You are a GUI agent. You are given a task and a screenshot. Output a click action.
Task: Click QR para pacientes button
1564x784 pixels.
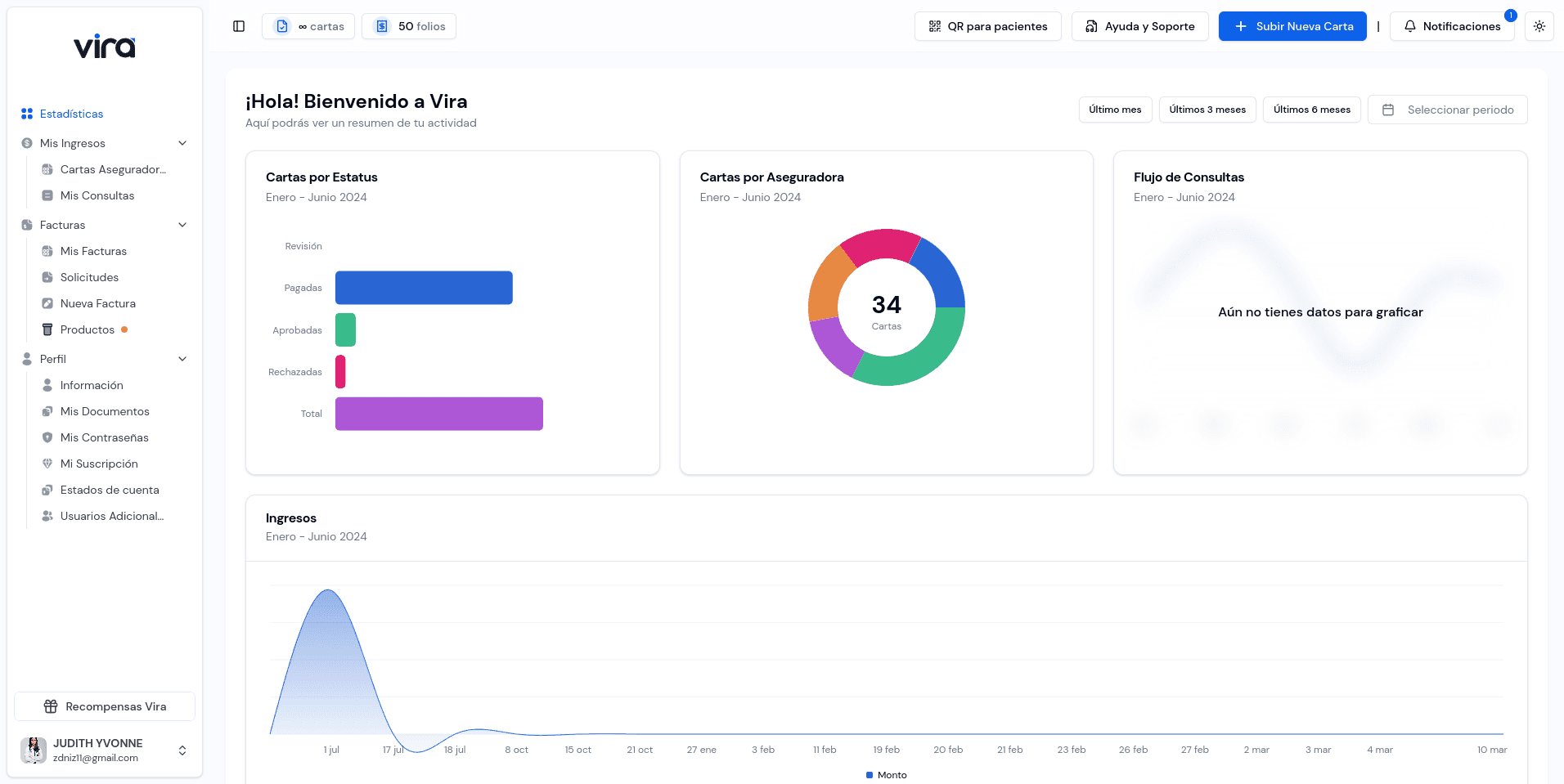(988, 26)
